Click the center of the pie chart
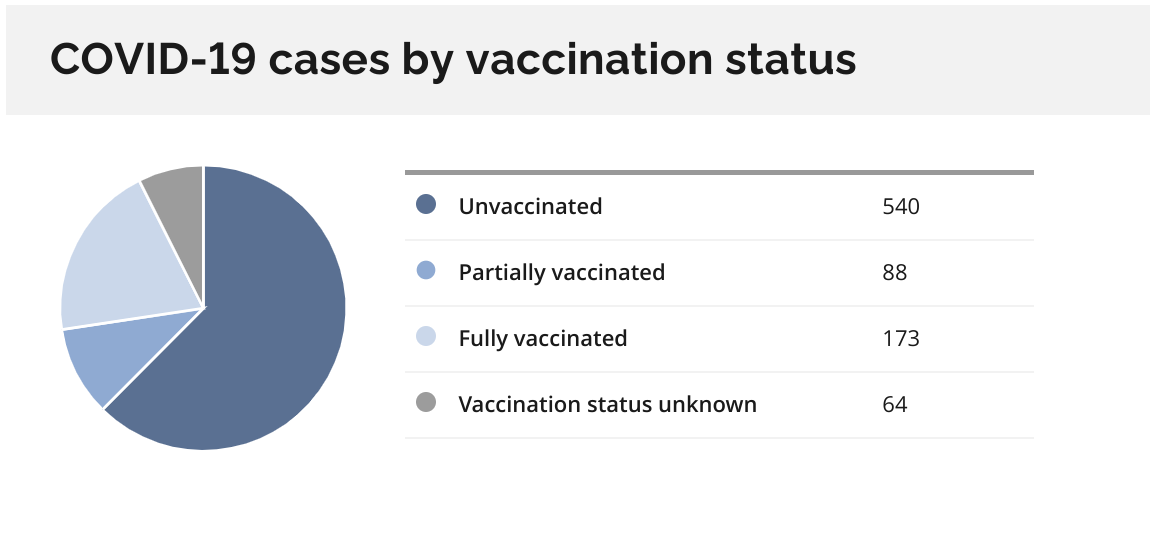1153x535 pixels. coord(203,308)
